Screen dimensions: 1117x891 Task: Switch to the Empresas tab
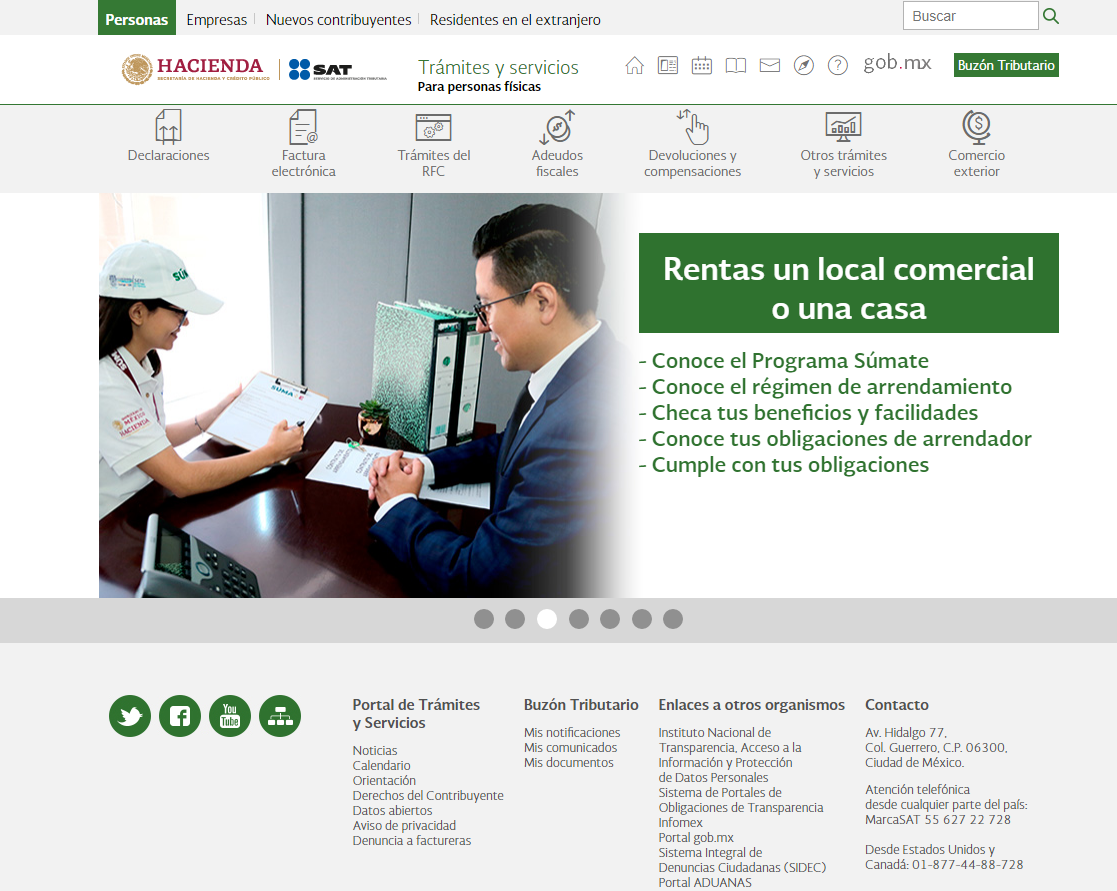[x=217, y=19]
